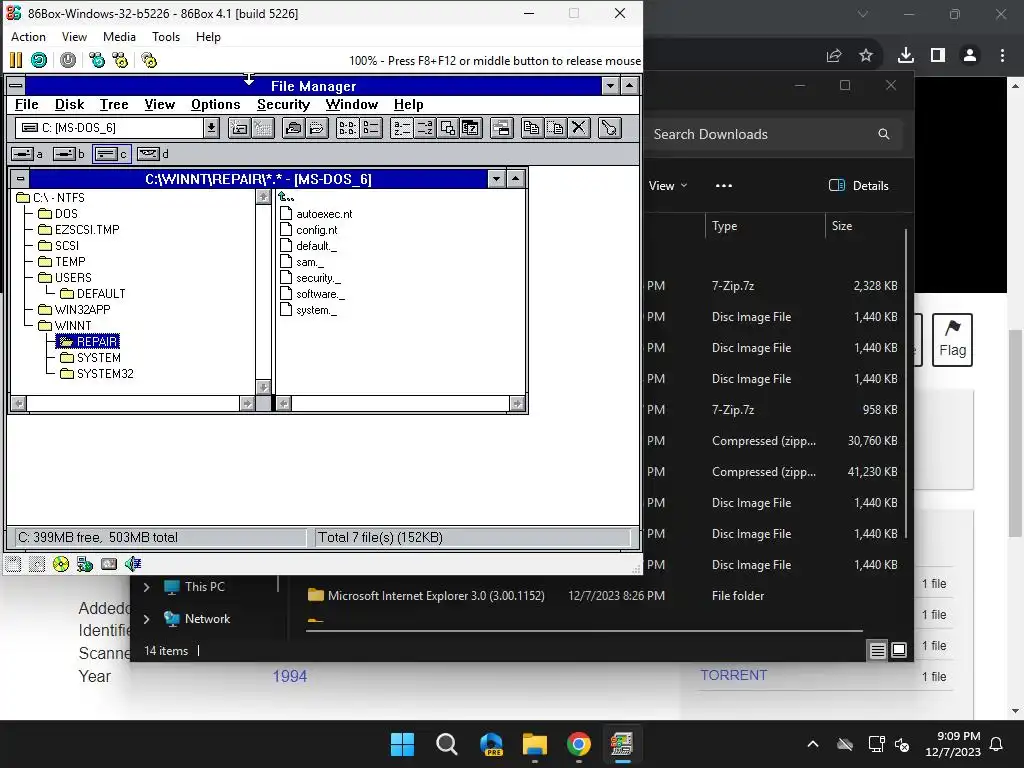Open the Chrome three-dot menu
Image resolution: width=1024 pixels, height=768 pixels.
click(x=1002, y=56)
